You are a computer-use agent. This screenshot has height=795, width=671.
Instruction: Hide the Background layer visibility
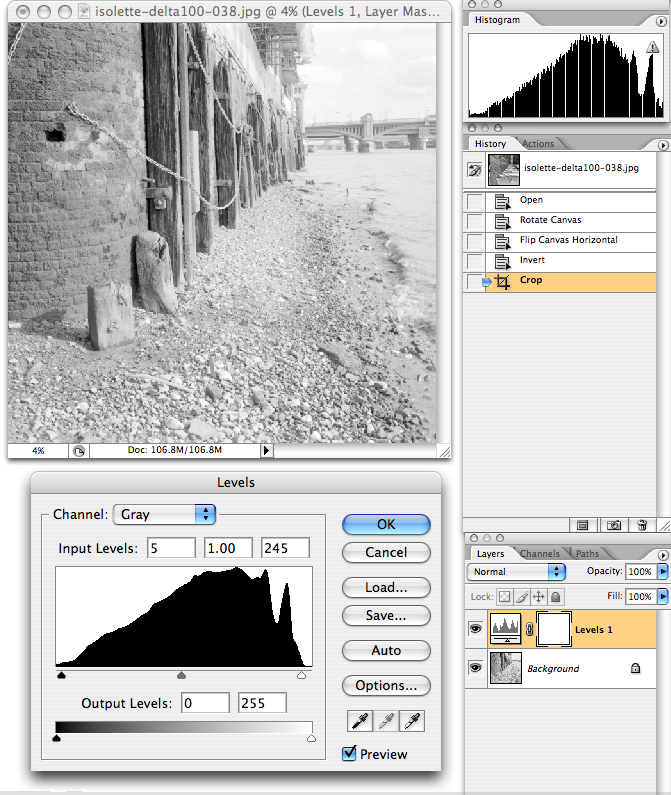click(x=475, y=667)
